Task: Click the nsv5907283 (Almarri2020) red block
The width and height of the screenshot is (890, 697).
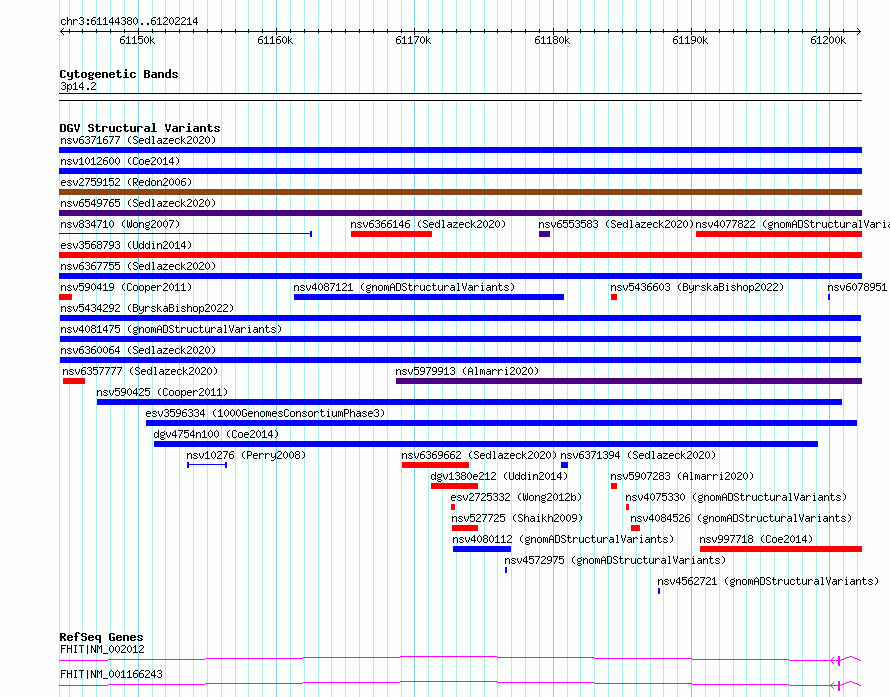Action: click(614, 486)
